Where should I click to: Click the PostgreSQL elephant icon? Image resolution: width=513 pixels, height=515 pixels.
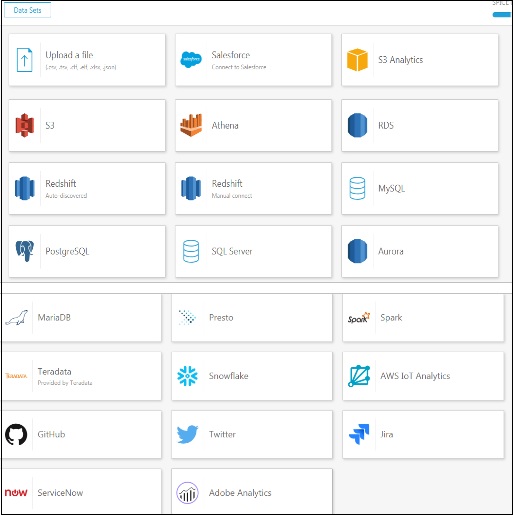[25, 251]
